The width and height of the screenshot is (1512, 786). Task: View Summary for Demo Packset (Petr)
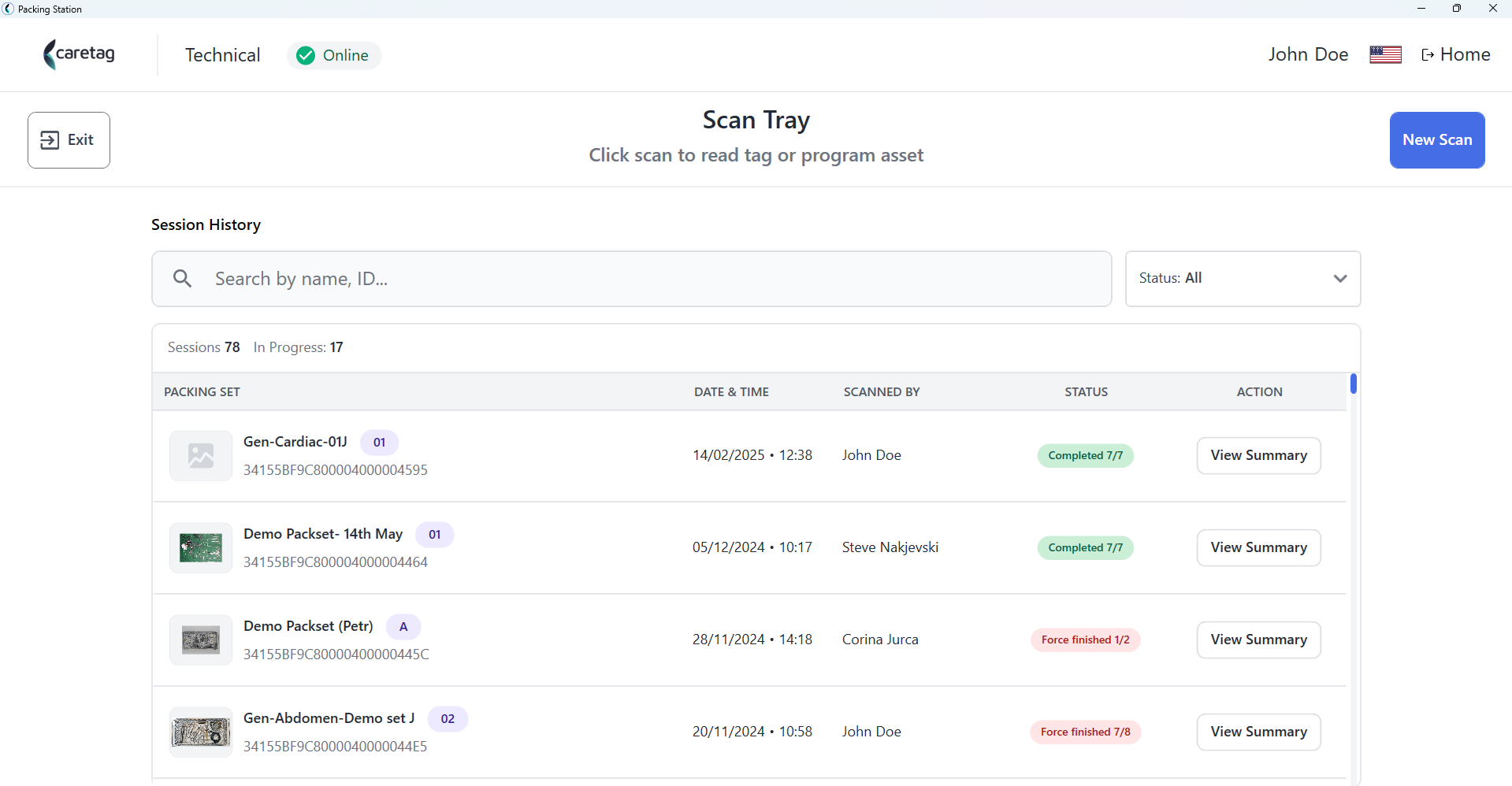tap(1258, 640)
